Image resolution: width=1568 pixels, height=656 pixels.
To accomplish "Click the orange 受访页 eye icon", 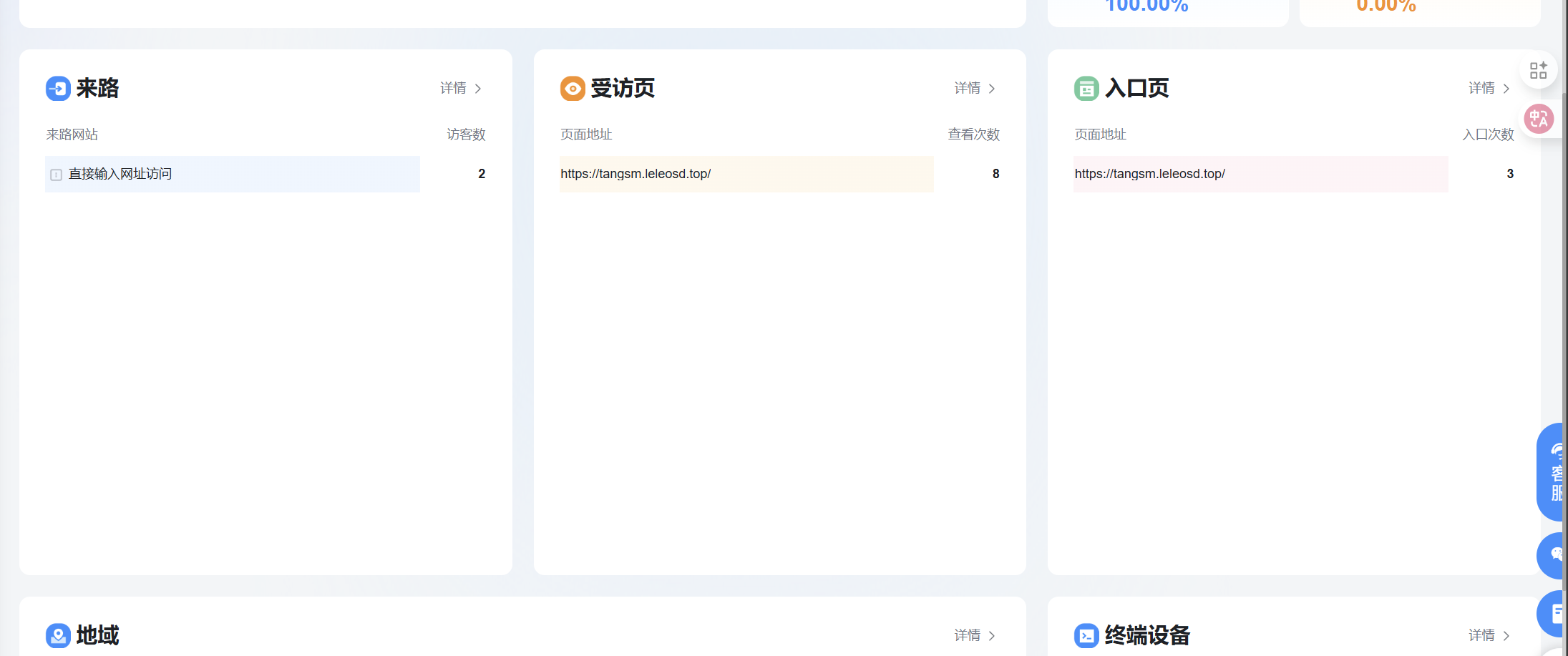I will [571, 88].
